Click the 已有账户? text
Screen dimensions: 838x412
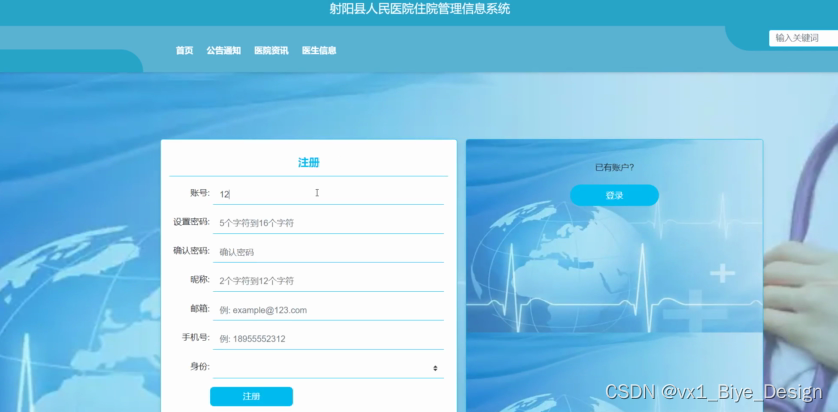pyautogui.click(x=615, y=168)
